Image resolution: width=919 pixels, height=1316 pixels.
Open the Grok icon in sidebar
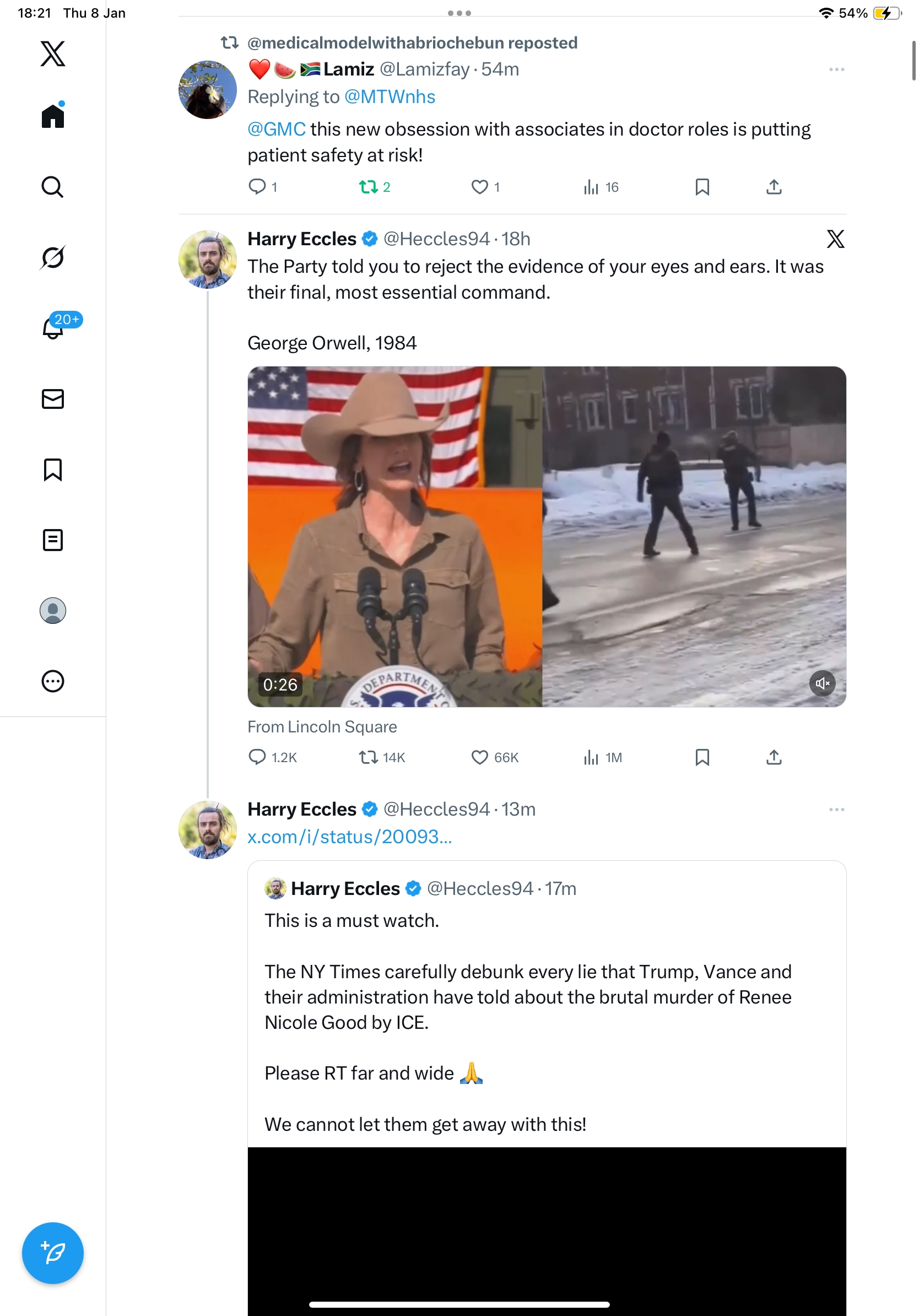pyautogui.click(x=53, y=257)
